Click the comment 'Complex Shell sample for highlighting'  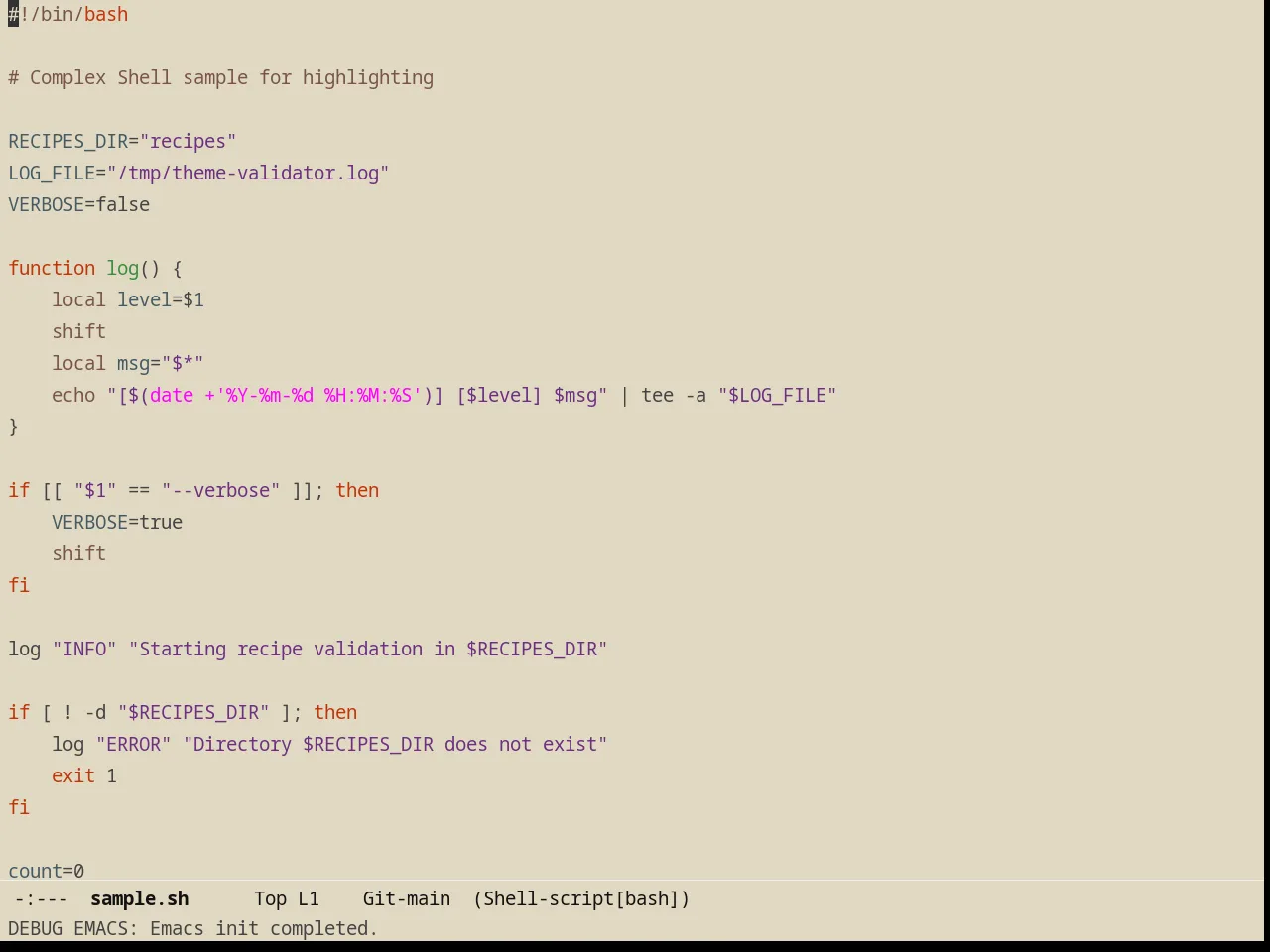coord(231,77)
